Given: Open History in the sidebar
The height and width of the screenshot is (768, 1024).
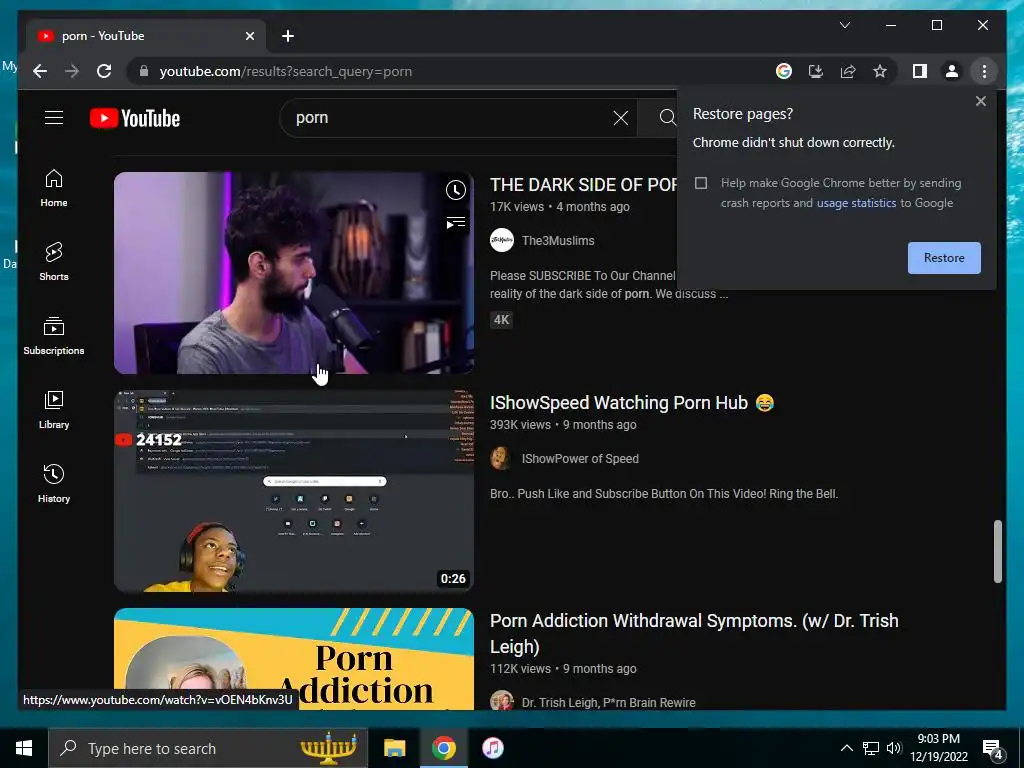Looking at the screenshot, I should pyautogui.click(x=54, y=483).
